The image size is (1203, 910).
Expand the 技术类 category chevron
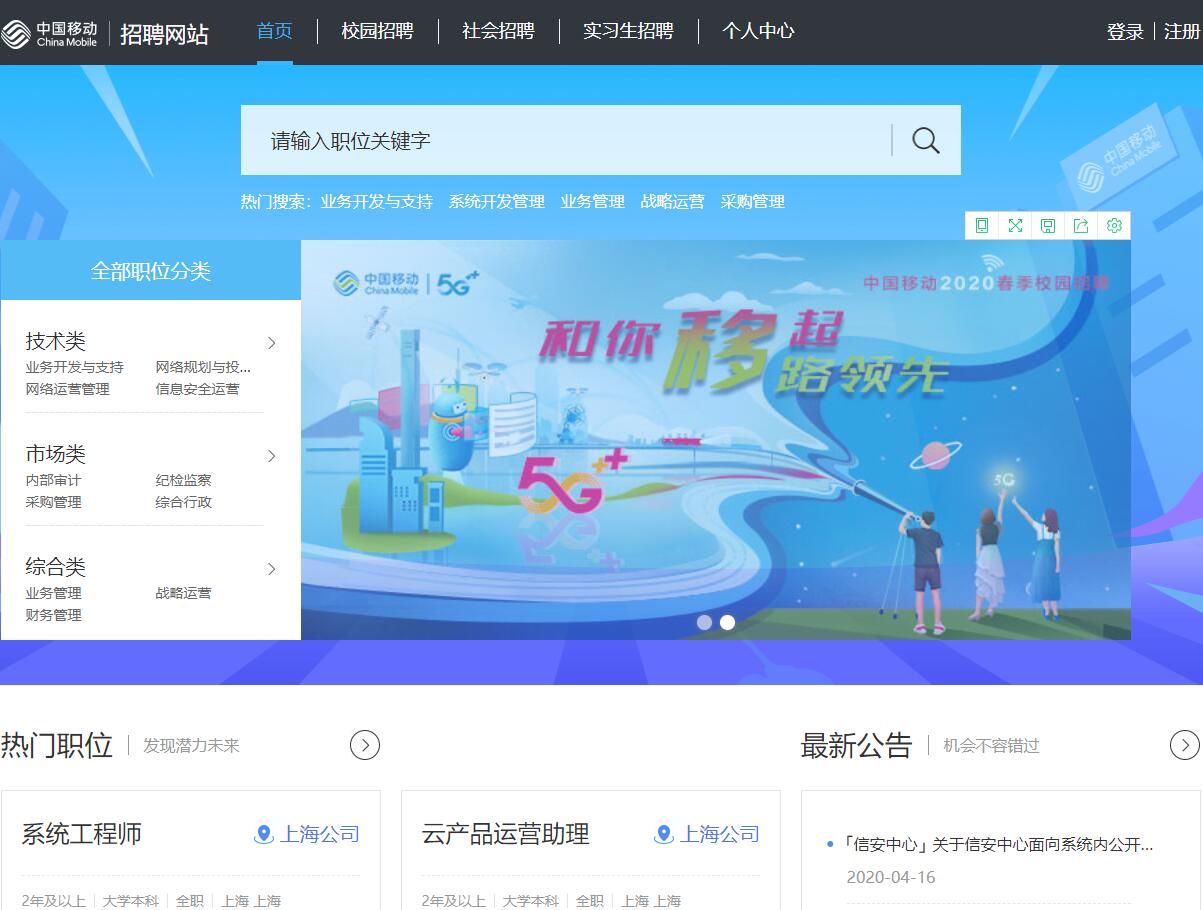(271, 343)
